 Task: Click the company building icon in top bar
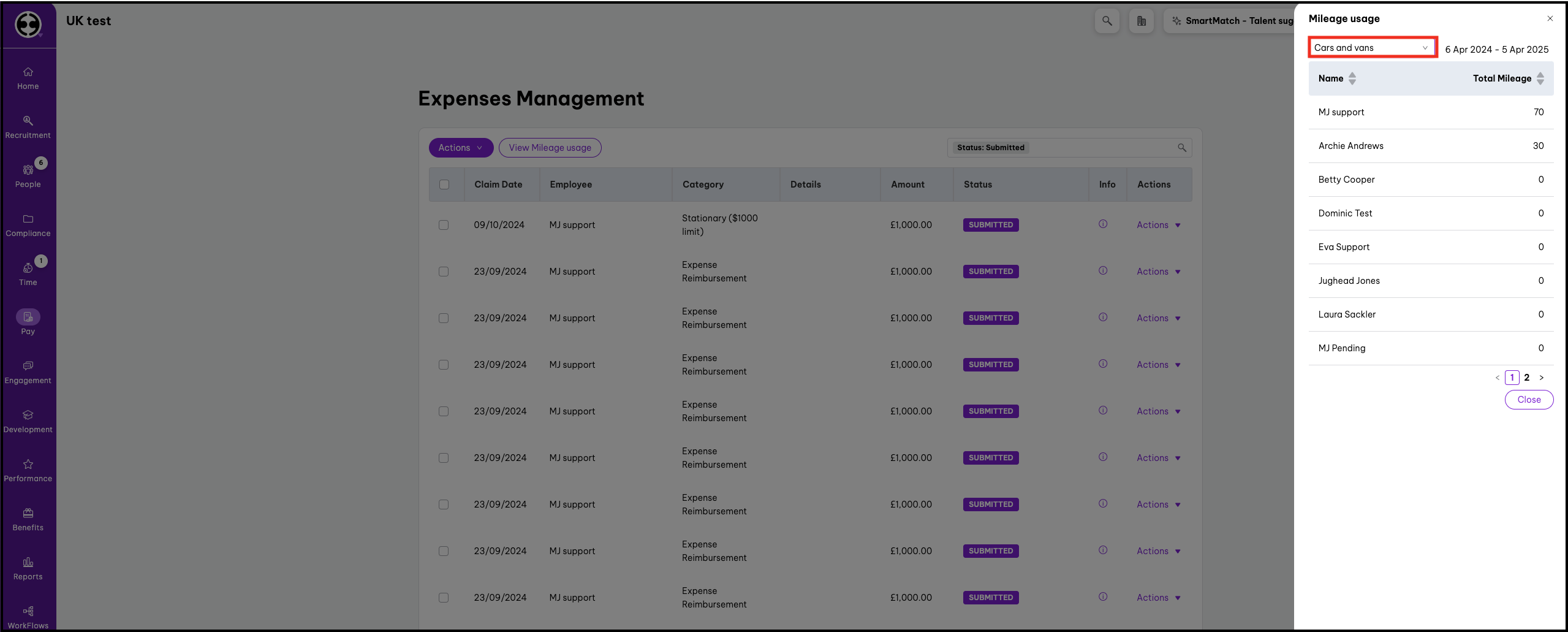pyautogui.click(x=1141, y=21)
